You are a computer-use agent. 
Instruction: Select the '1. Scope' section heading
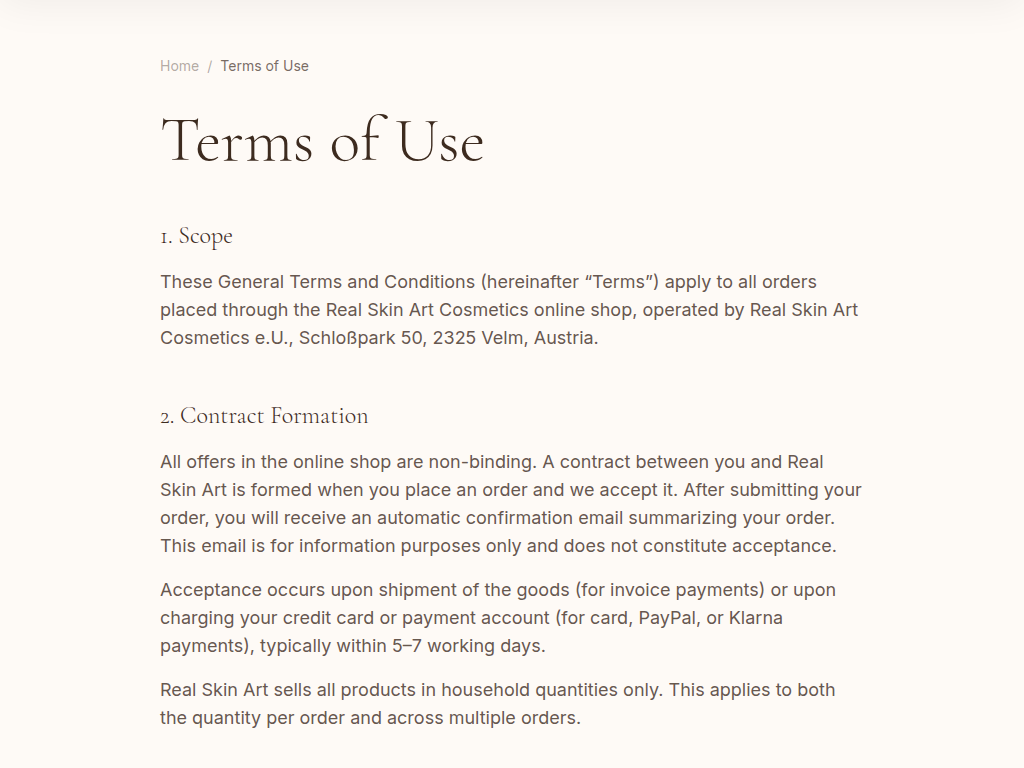click(196, 236)
